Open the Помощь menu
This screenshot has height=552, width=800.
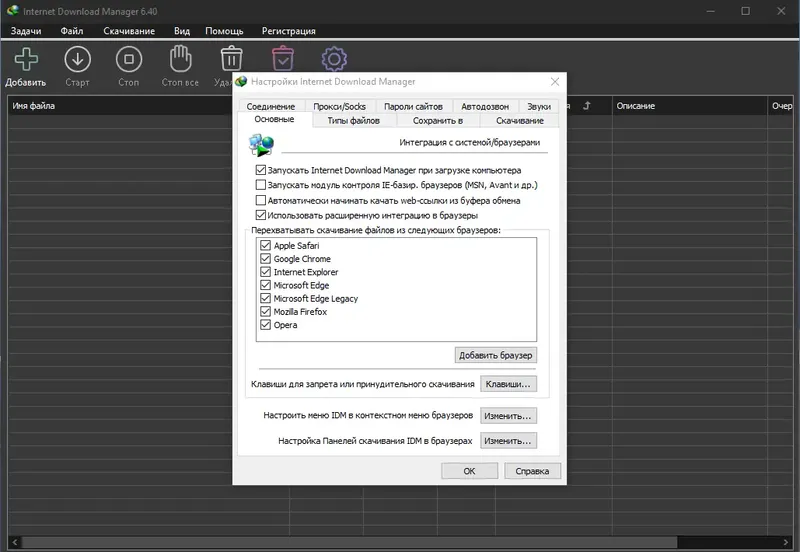[x=224, y=31]
